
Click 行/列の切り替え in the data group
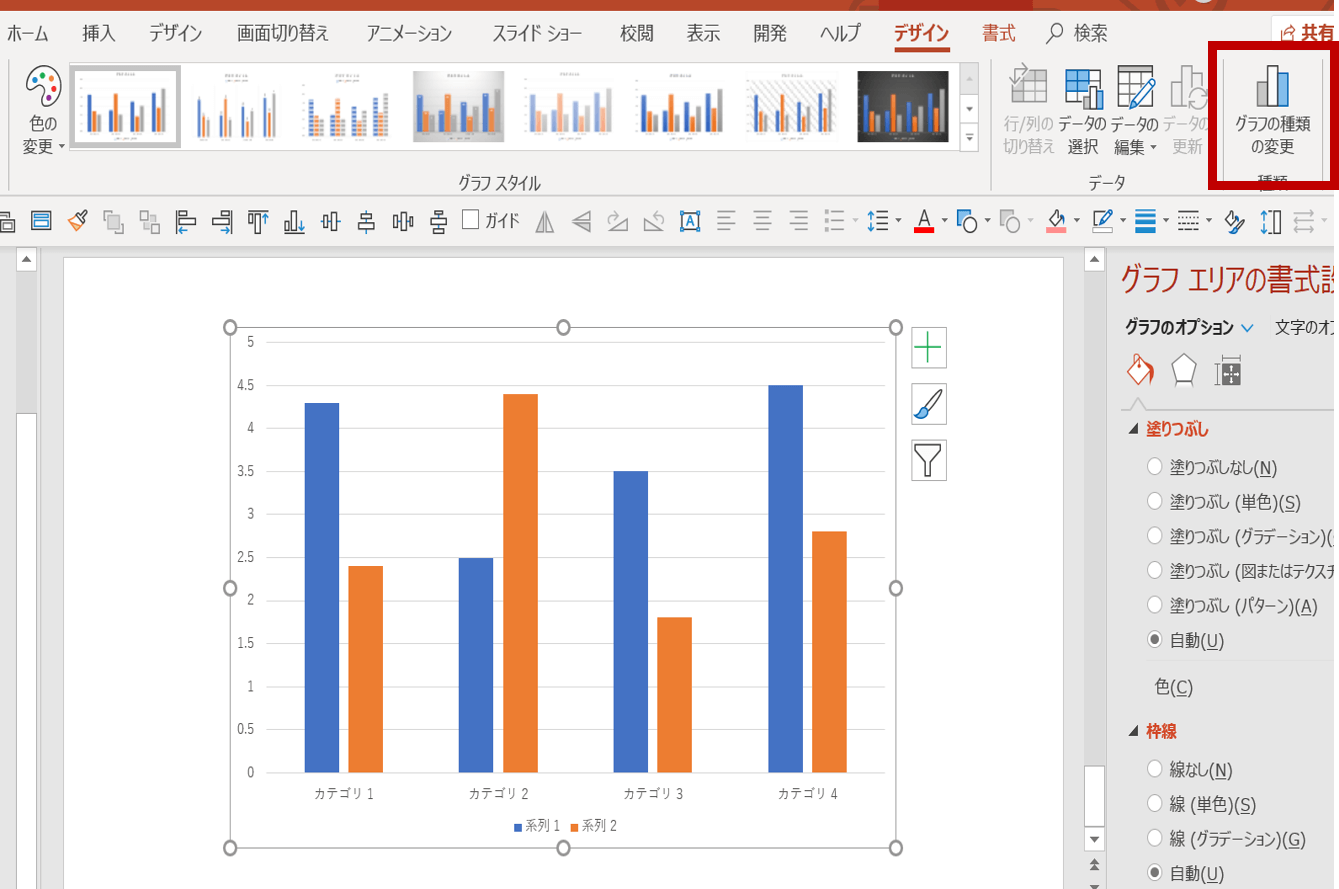tap(1029, 110)
